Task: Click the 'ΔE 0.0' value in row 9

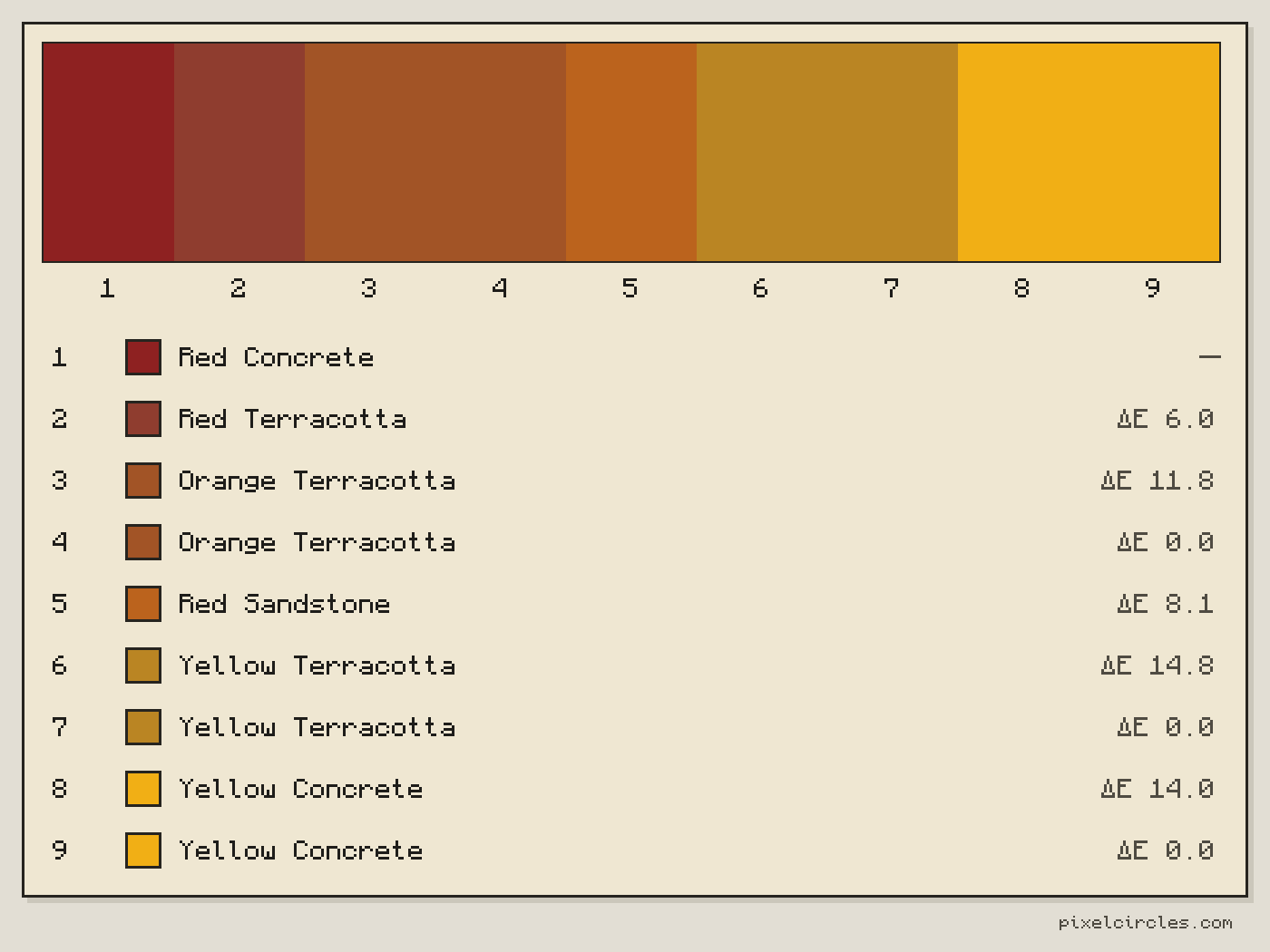Action: (1166, 850)
